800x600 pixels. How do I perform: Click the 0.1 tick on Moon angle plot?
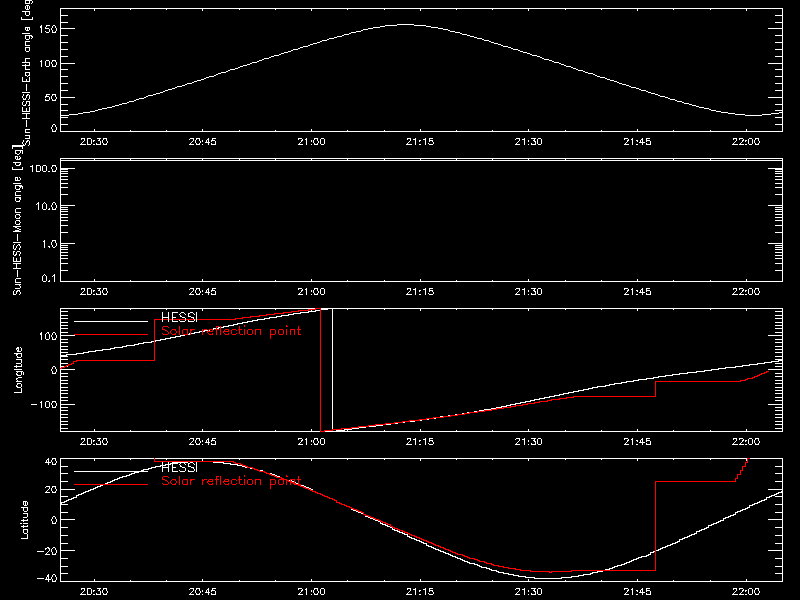pos(49,278)
